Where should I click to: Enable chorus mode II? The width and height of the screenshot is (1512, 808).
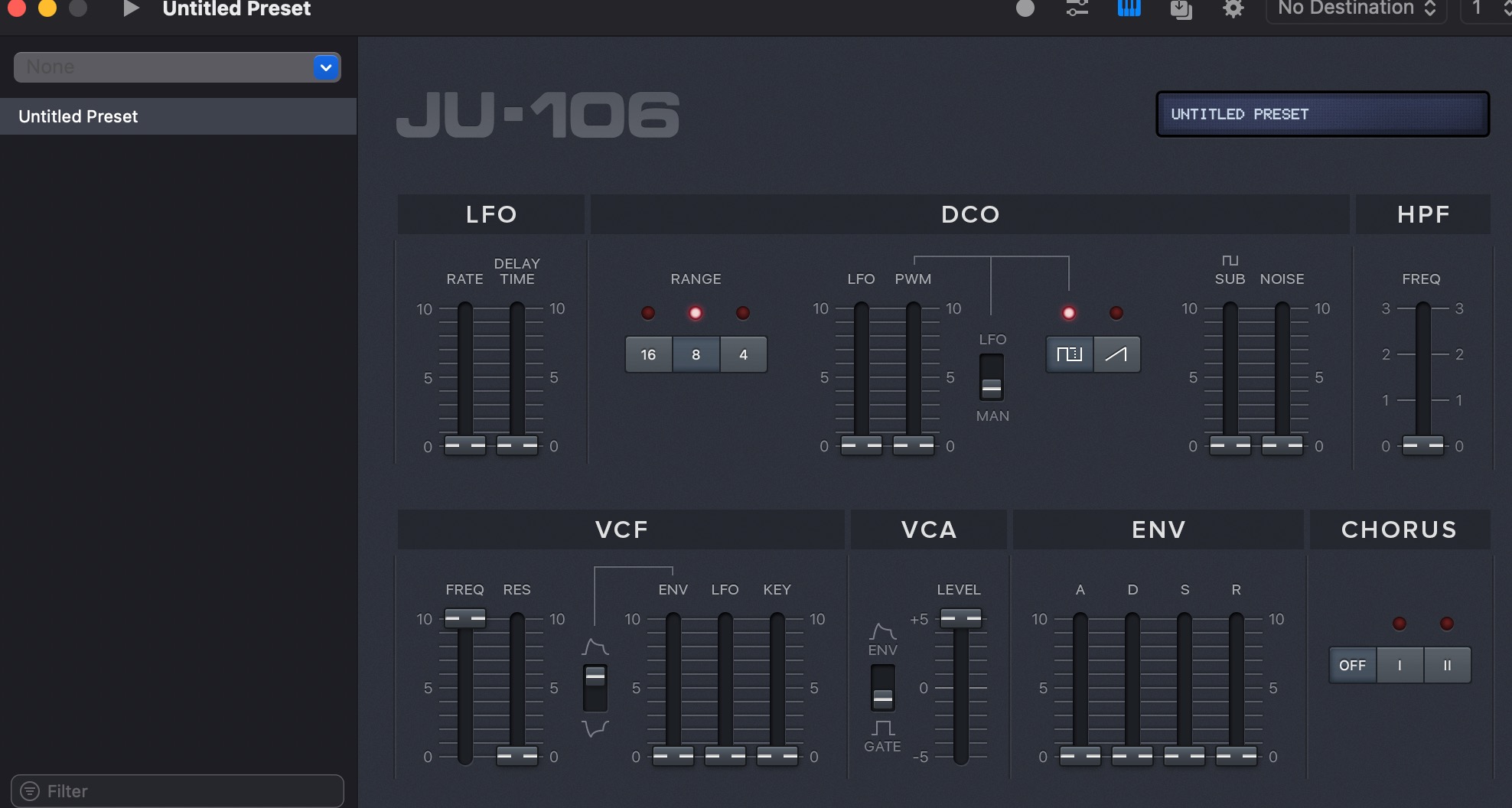[x=1448, y=665]
